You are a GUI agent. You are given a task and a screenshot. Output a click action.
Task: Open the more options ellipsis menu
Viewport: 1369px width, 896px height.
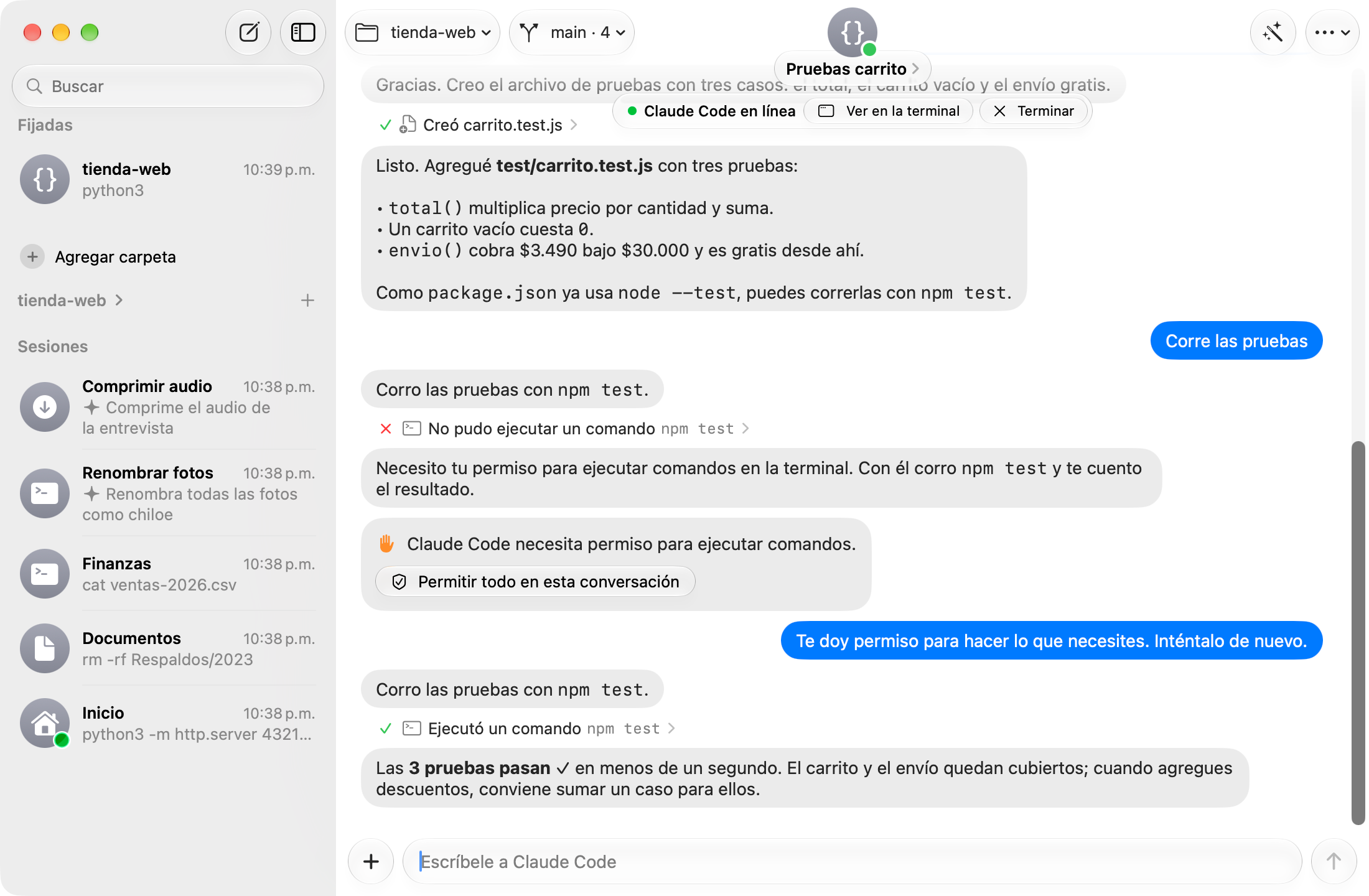click(1332, 32)
